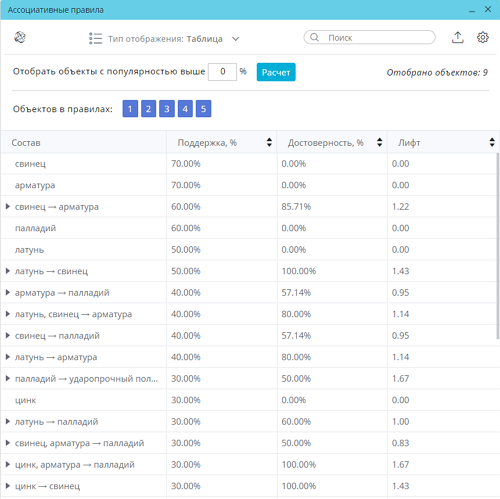Expand the свинец → арматура rule
This screenshot has height=499, width=500.
click(8, 207)
